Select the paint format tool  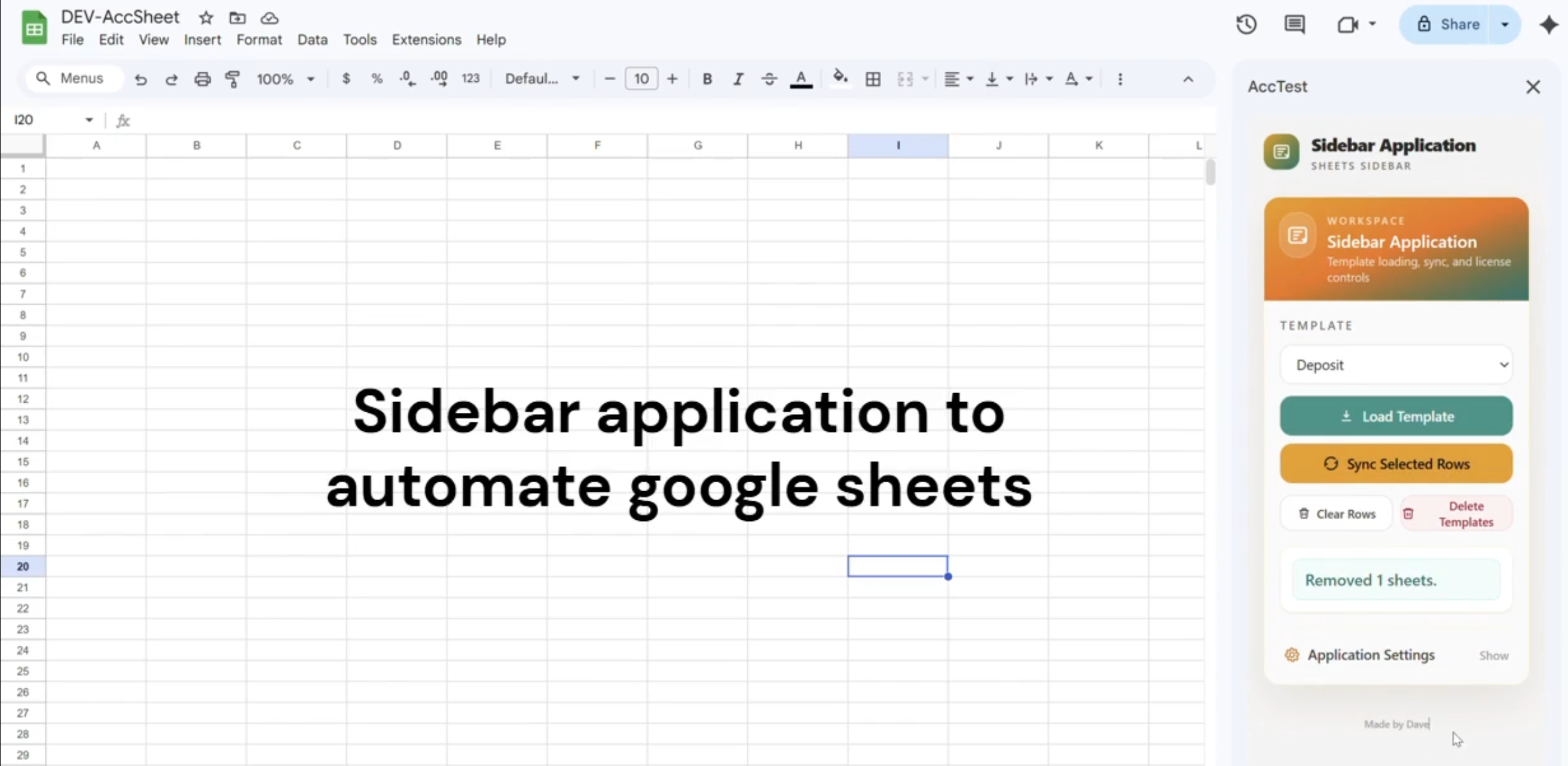click(x=233, y=79)
